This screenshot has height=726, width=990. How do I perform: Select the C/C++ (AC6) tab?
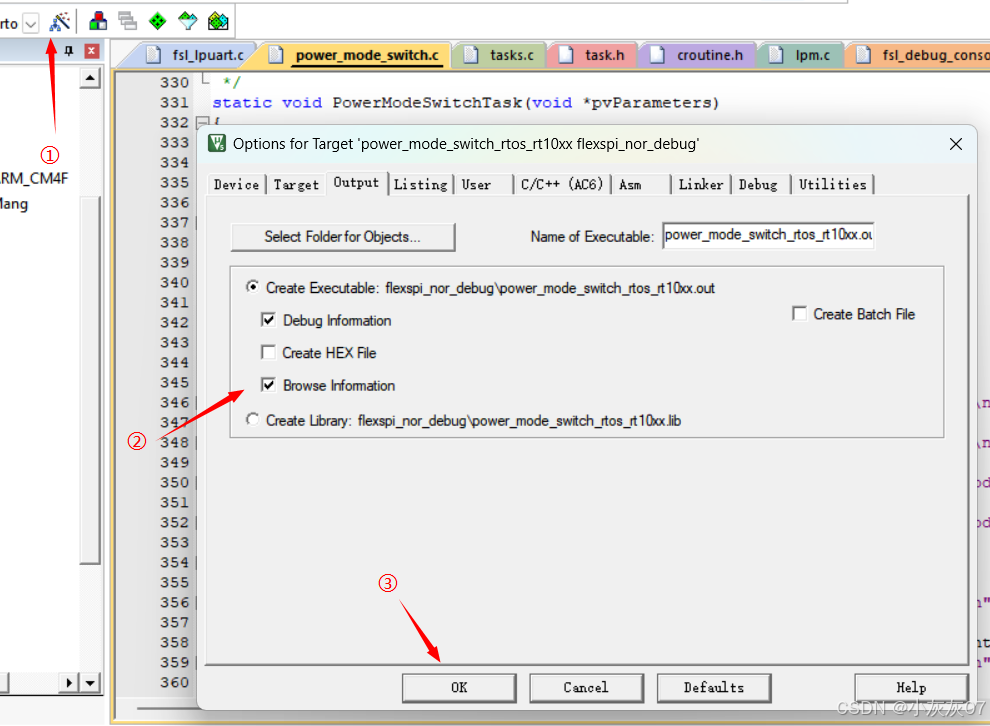pyautogui.click(x=562, y=184)
